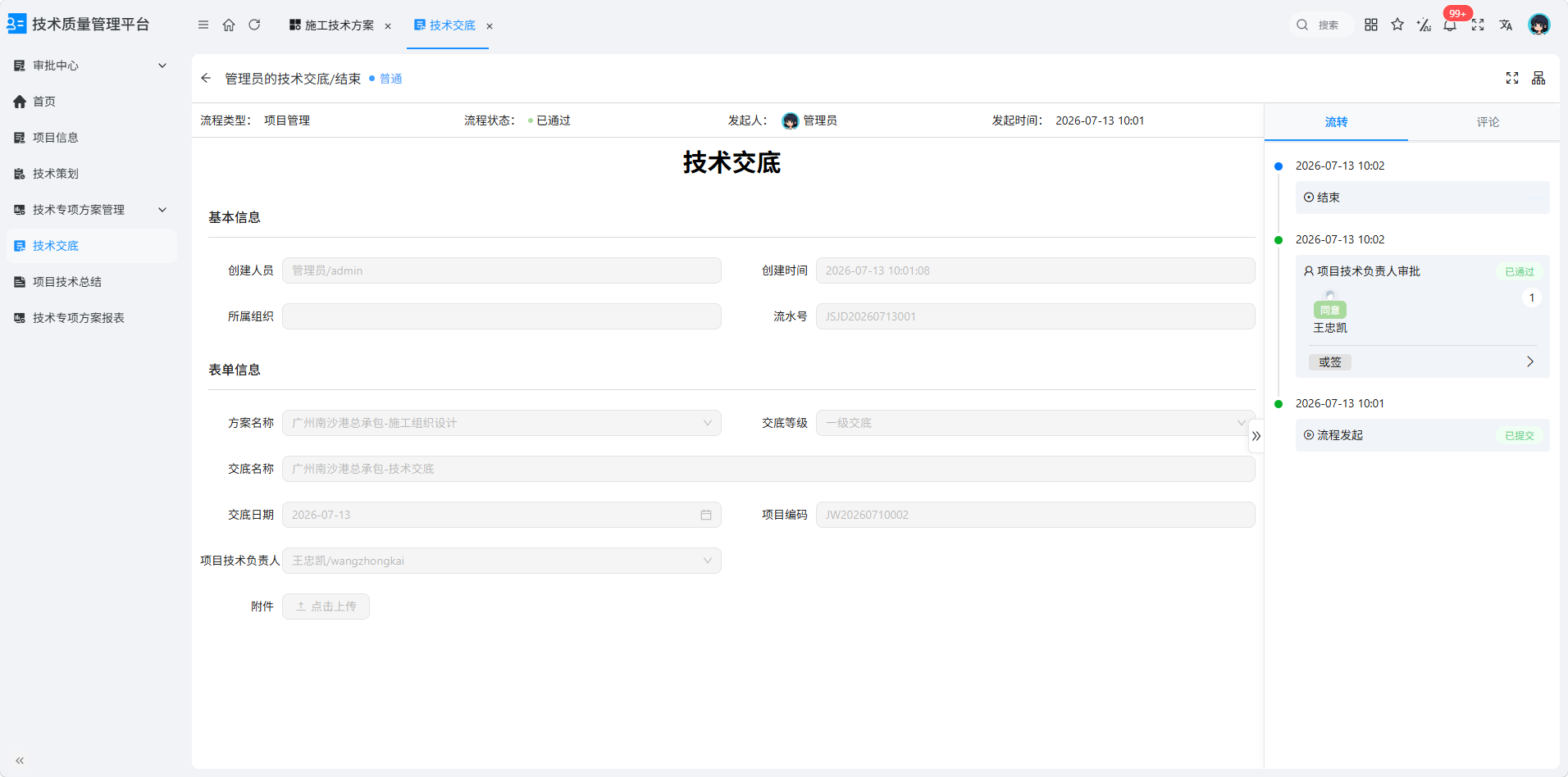Open language translation icon
The height and width of the screenshot is (777, 1568).
[x=1506, y=25]
